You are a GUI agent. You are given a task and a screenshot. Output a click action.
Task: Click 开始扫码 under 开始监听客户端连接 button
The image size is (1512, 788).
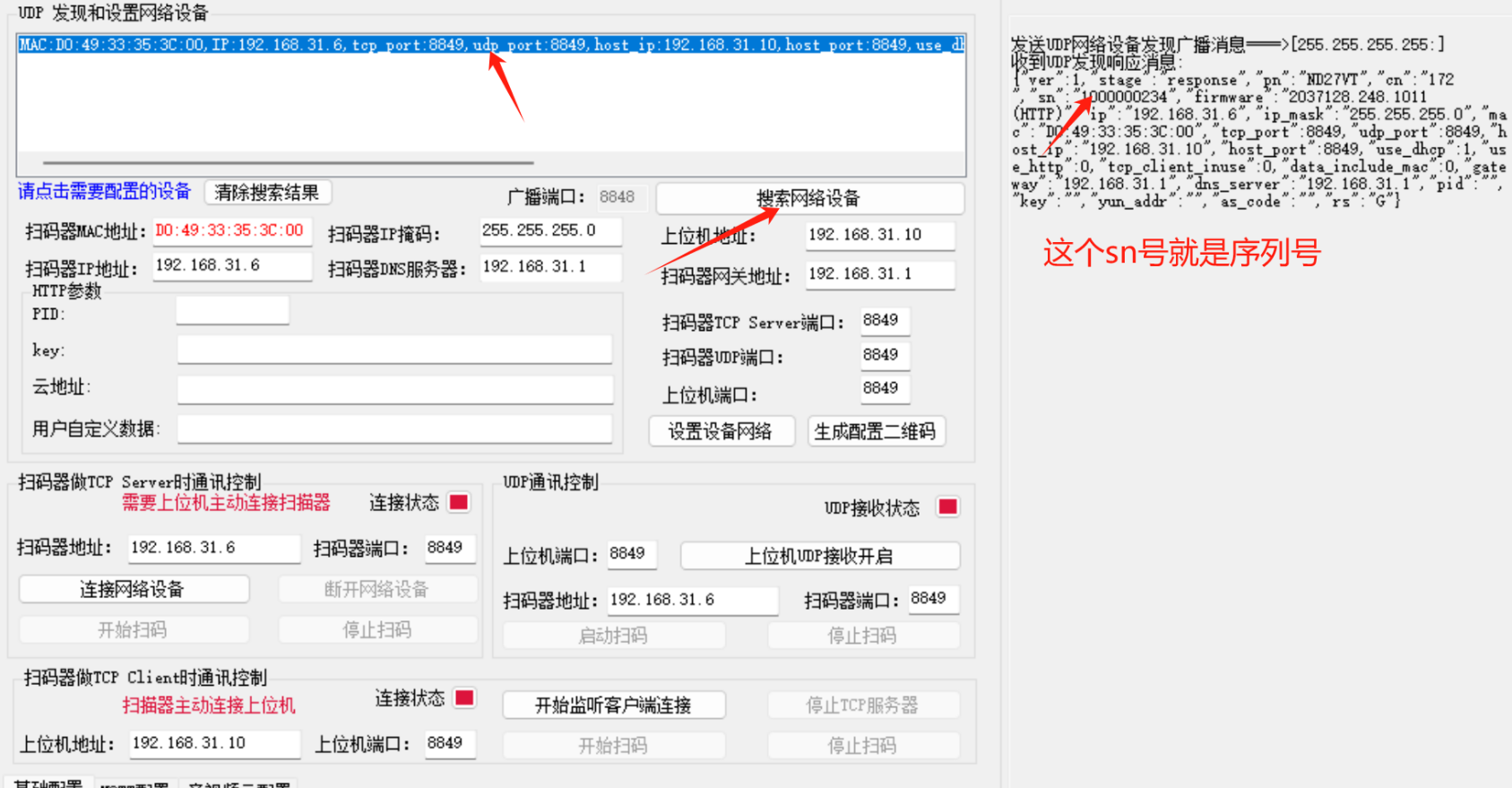point(613,746)
